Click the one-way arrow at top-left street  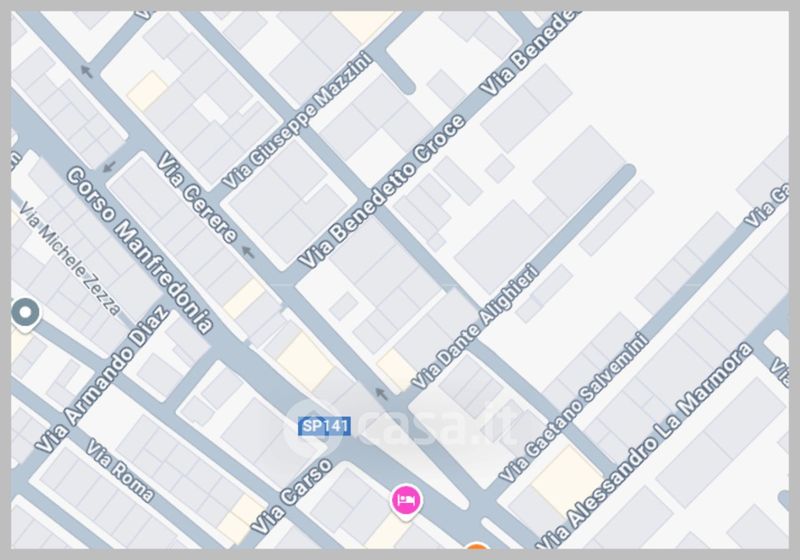click(87, 71)
